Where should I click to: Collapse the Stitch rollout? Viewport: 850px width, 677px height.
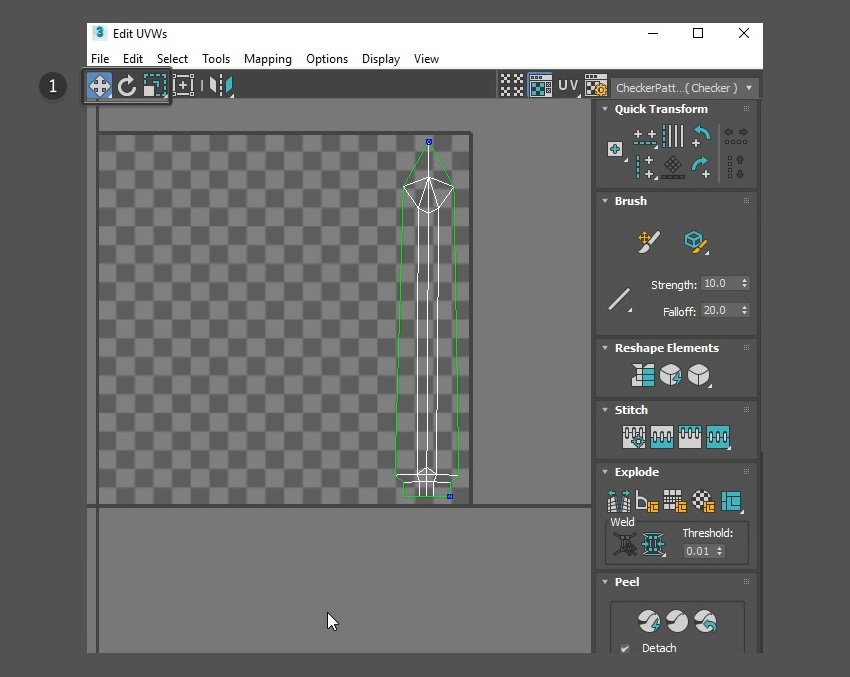tap(605, 410)
